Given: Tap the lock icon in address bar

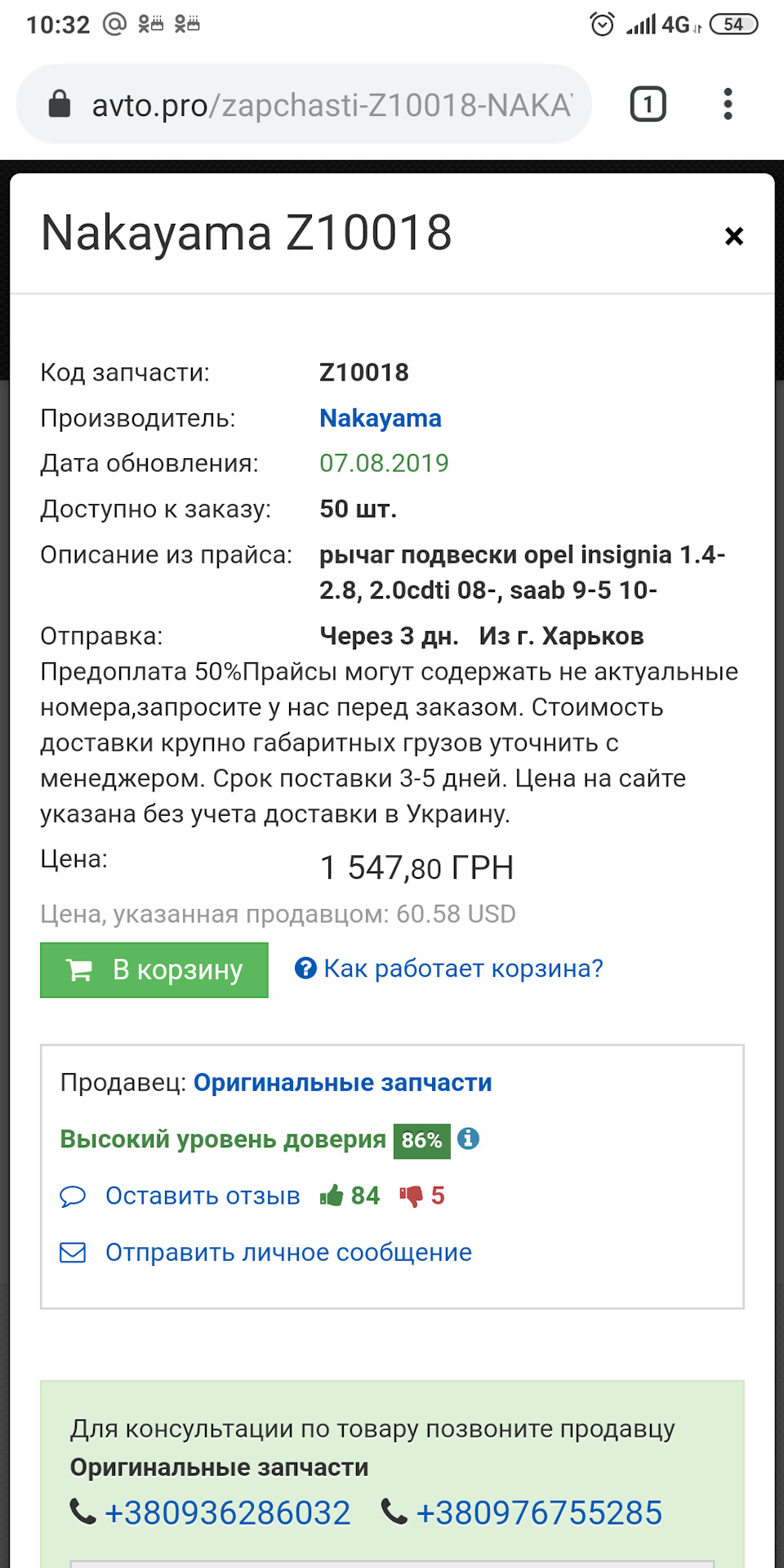Looking at the screenshot, I should tap(60, 105).
